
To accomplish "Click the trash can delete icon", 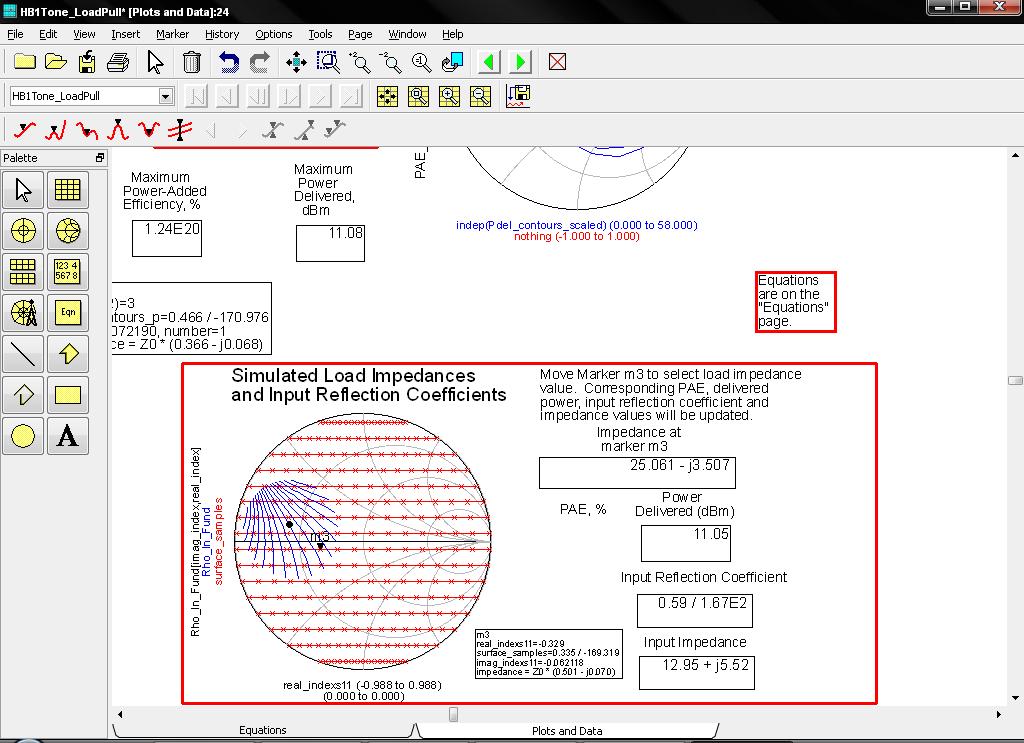I will click(x=192, y=62).
